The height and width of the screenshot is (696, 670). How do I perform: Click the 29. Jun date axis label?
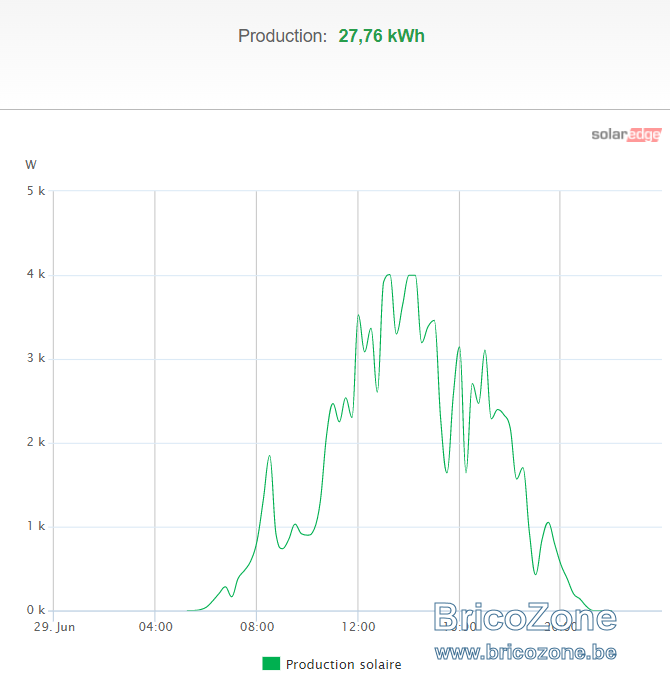[54, 627]
